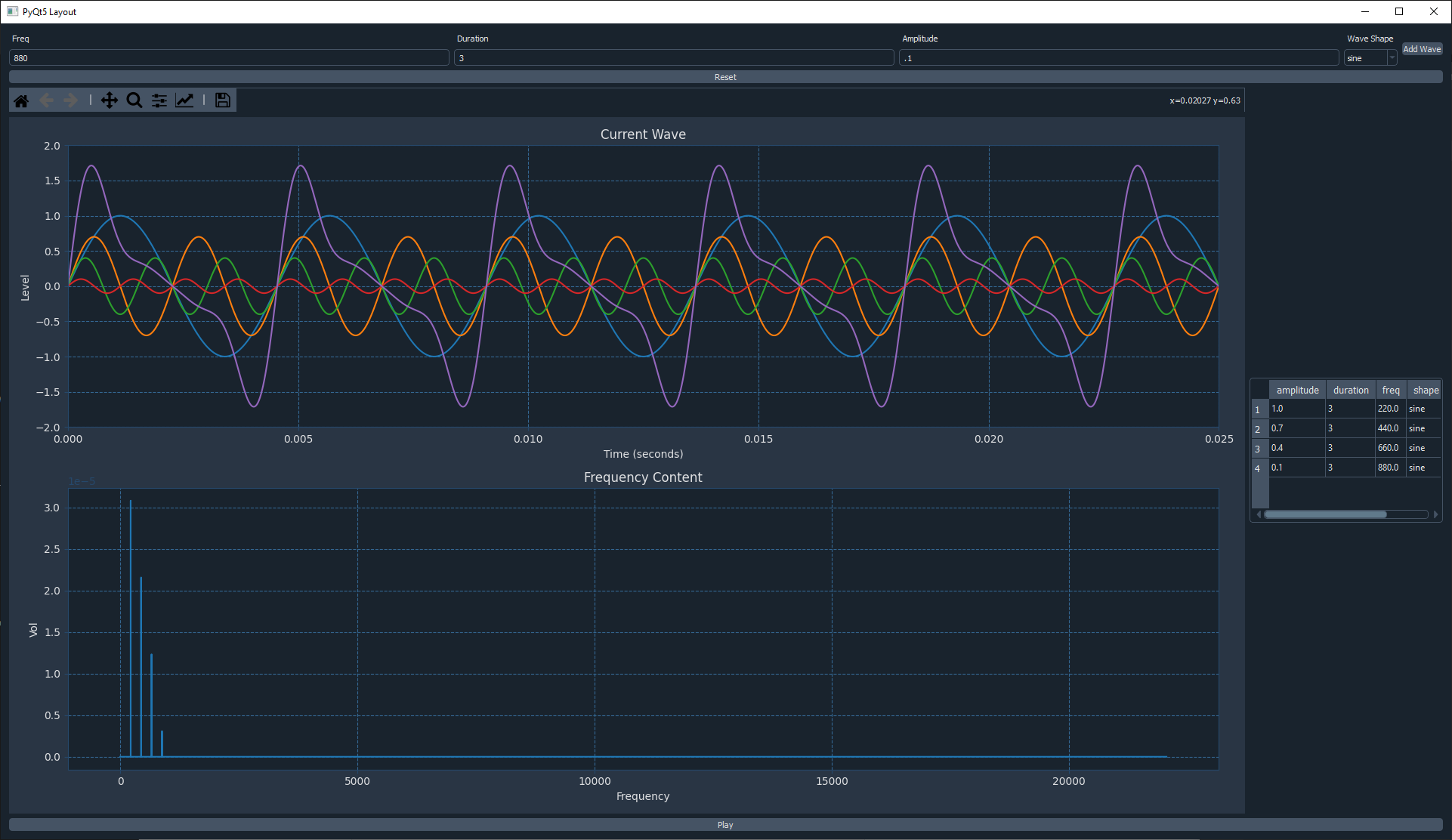Click the Back arrow in plot toolbar

click(x=46, y=100)
